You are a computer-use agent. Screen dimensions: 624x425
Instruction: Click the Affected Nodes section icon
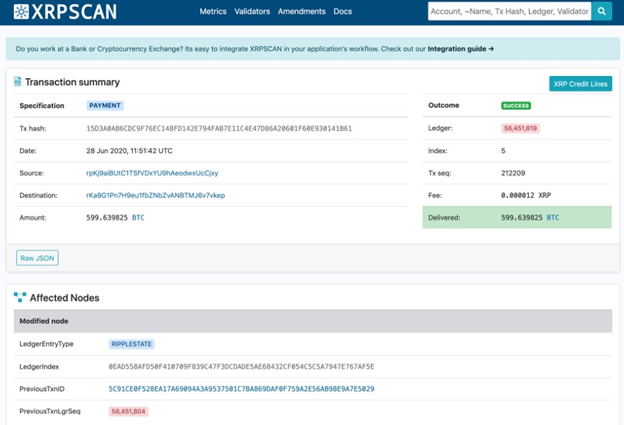19,297
